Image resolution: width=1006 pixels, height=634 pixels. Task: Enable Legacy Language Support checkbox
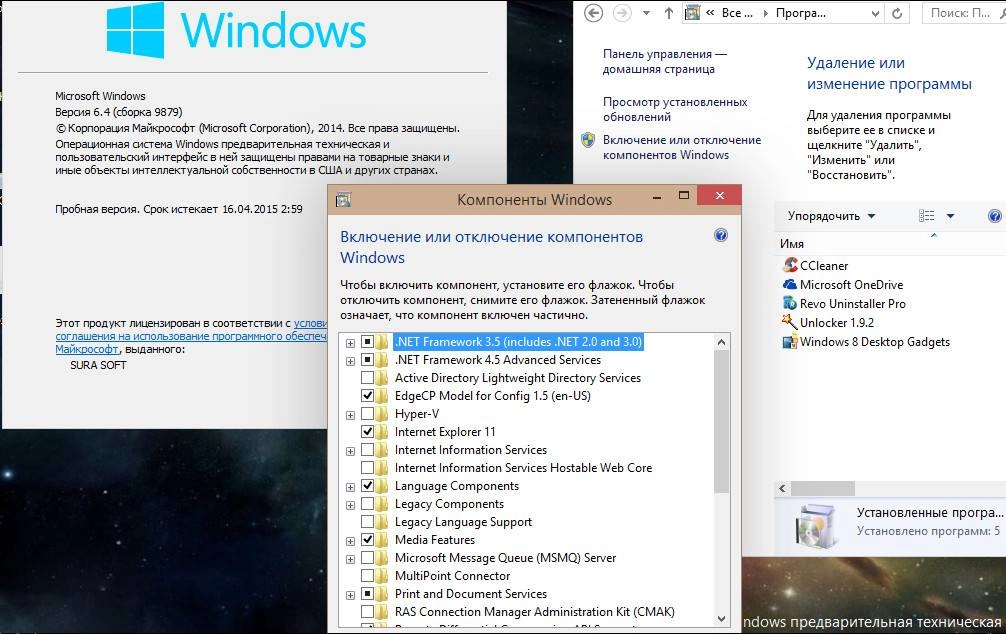point(368,522)
